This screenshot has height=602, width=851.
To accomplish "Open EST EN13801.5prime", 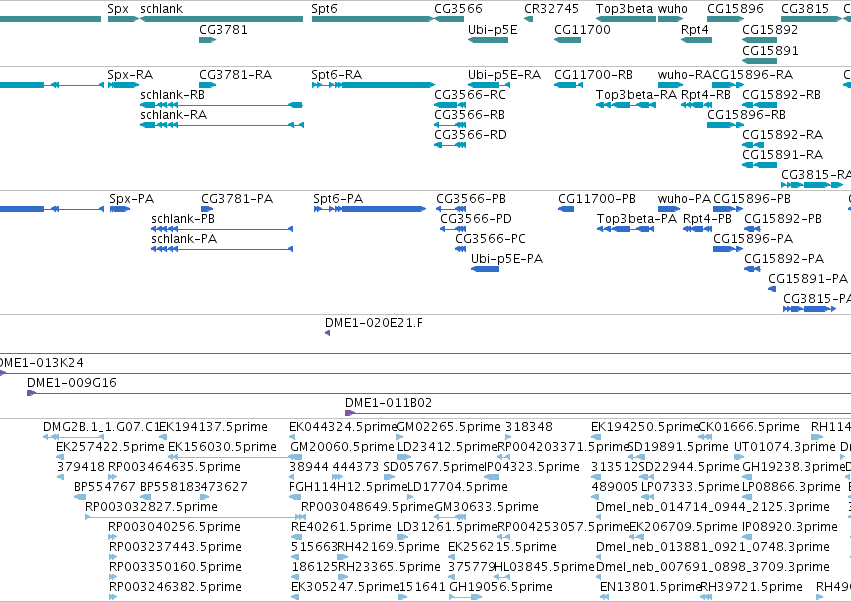I will 649,587.
